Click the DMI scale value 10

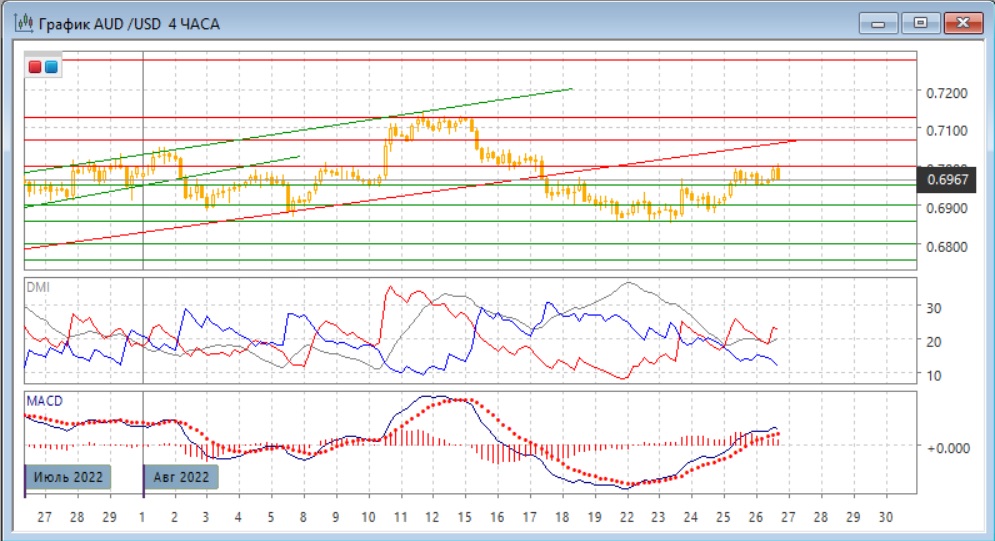coord(933,375)
